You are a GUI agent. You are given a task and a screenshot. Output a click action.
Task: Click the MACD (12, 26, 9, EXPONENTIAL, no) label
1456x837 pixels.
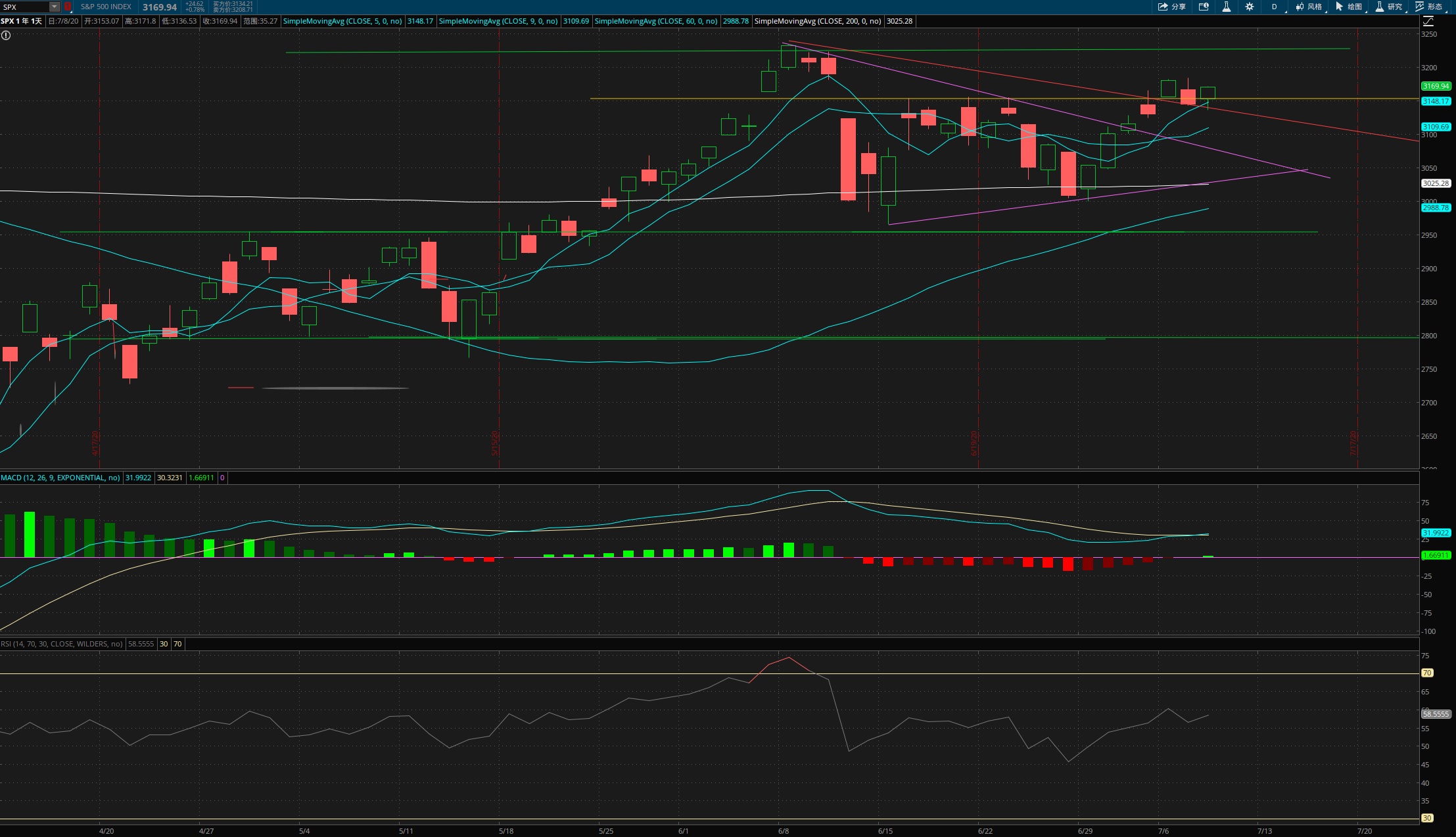pyautogui.click(x=60, y=478)
